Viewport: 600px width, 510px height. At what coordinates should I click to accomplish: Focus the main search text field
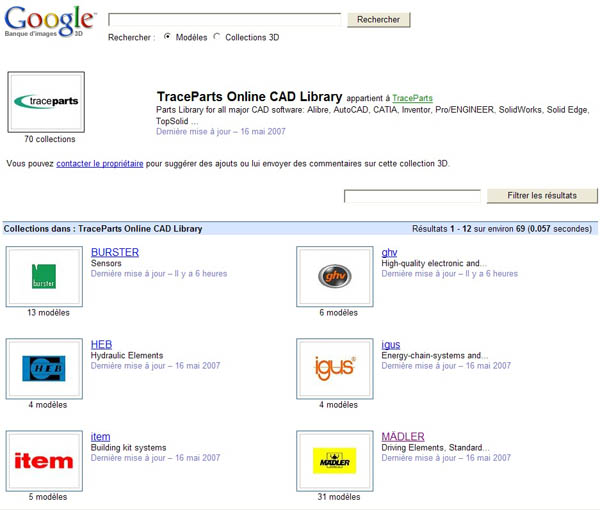(x=225, y=19)
